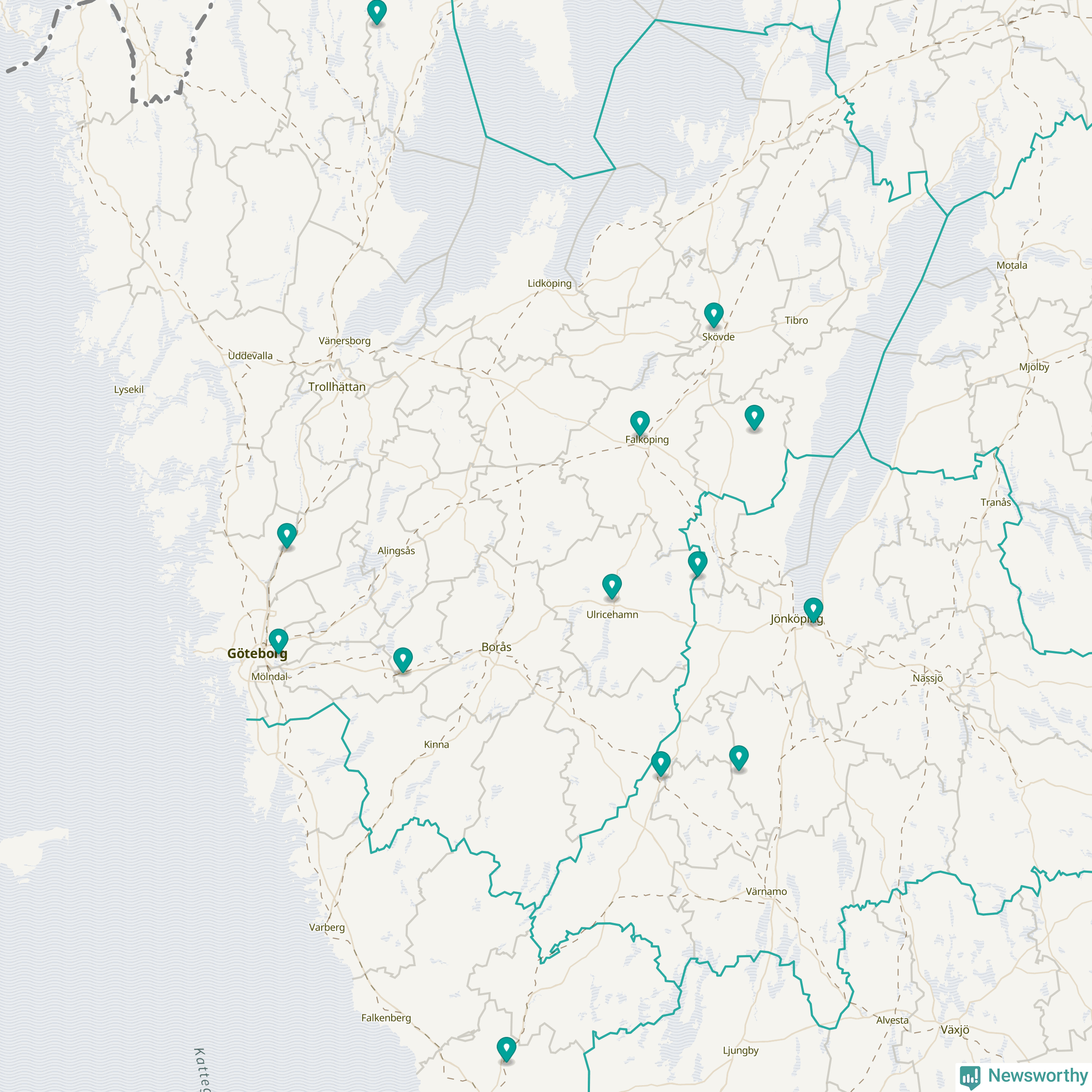Click the pin between Göteborg and Borås
1092x1092 pixels.
click(402, 659)
